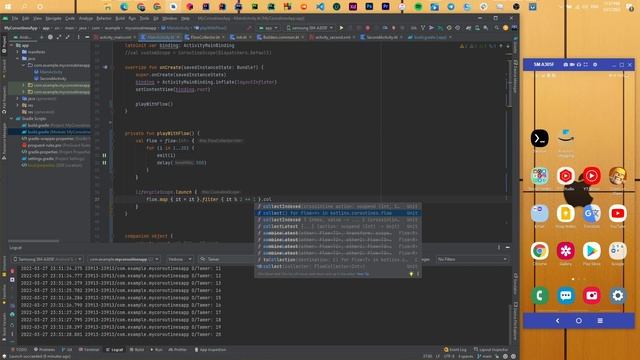Open the Logcat process package dropdown

pos(123,259)
